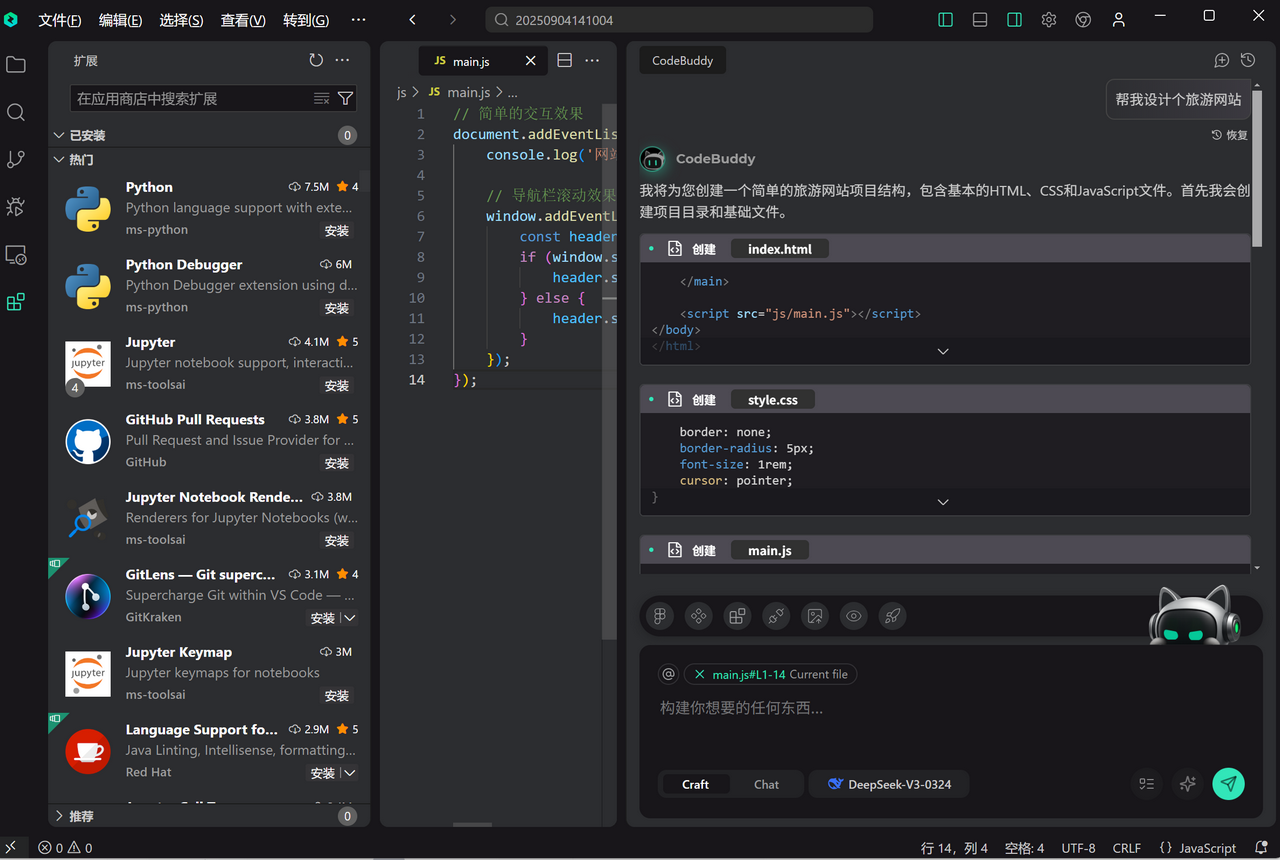Install the Python Debugger extension
1280x860 pixels.
337,308
